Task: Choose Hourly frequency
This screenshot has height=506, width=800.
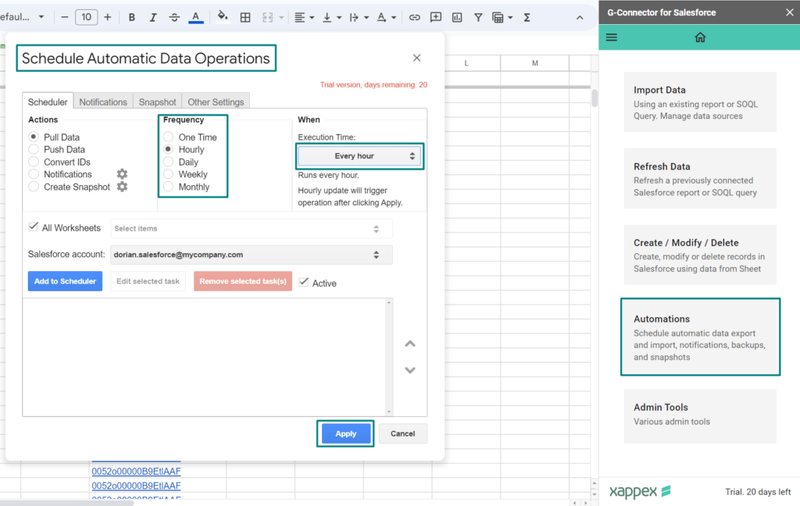Action: [168, 149]
